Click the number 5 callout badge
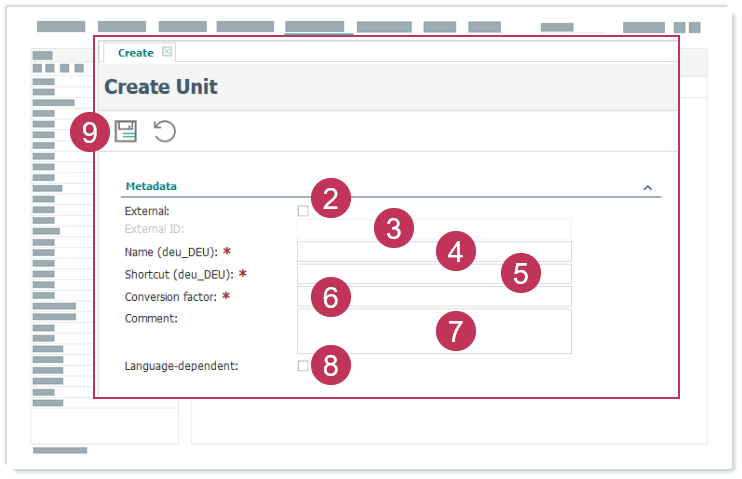 (520, 273)
